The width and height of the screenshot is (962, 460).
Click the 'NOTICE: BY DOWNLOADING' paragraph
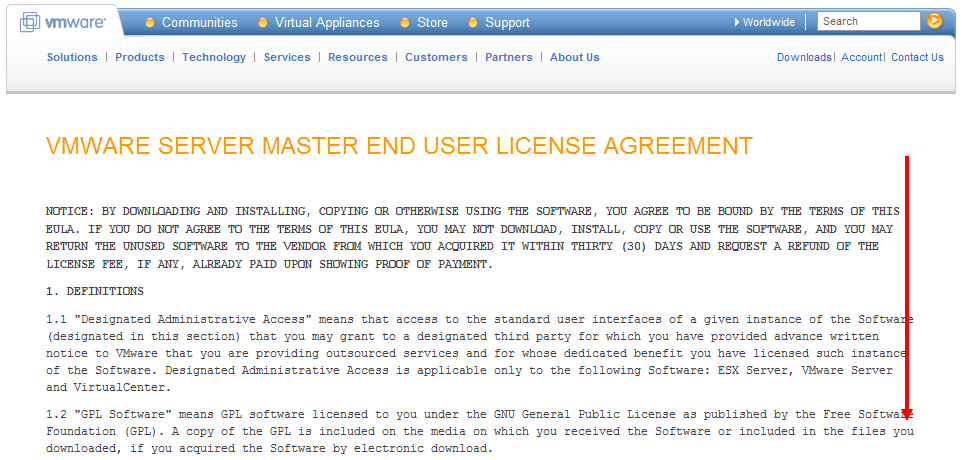pos(473,238)
